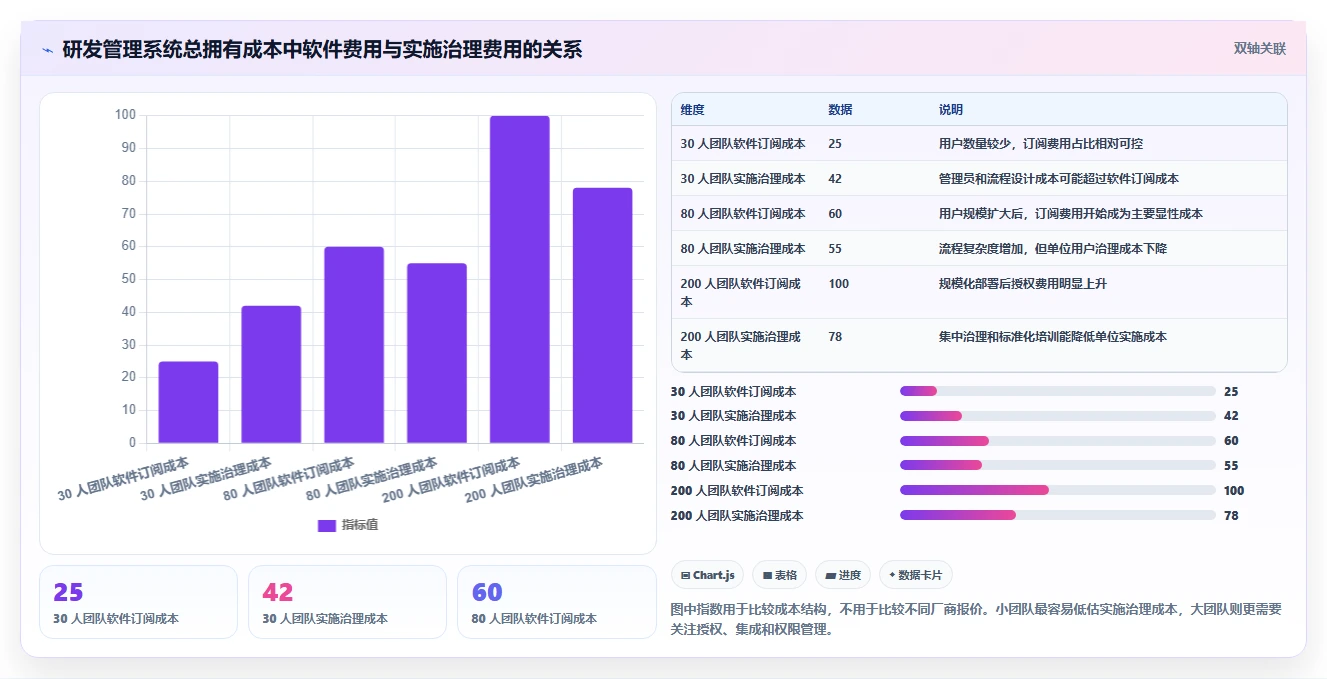Click table cell 用户数量较少，订阅费用占比相对可控
This screenshot has width=1327, height=679.
click(1042, 144)
